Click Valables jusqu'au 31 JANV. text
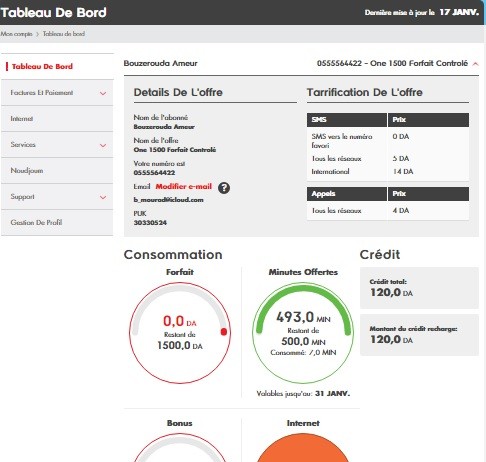 pos(303,394)
